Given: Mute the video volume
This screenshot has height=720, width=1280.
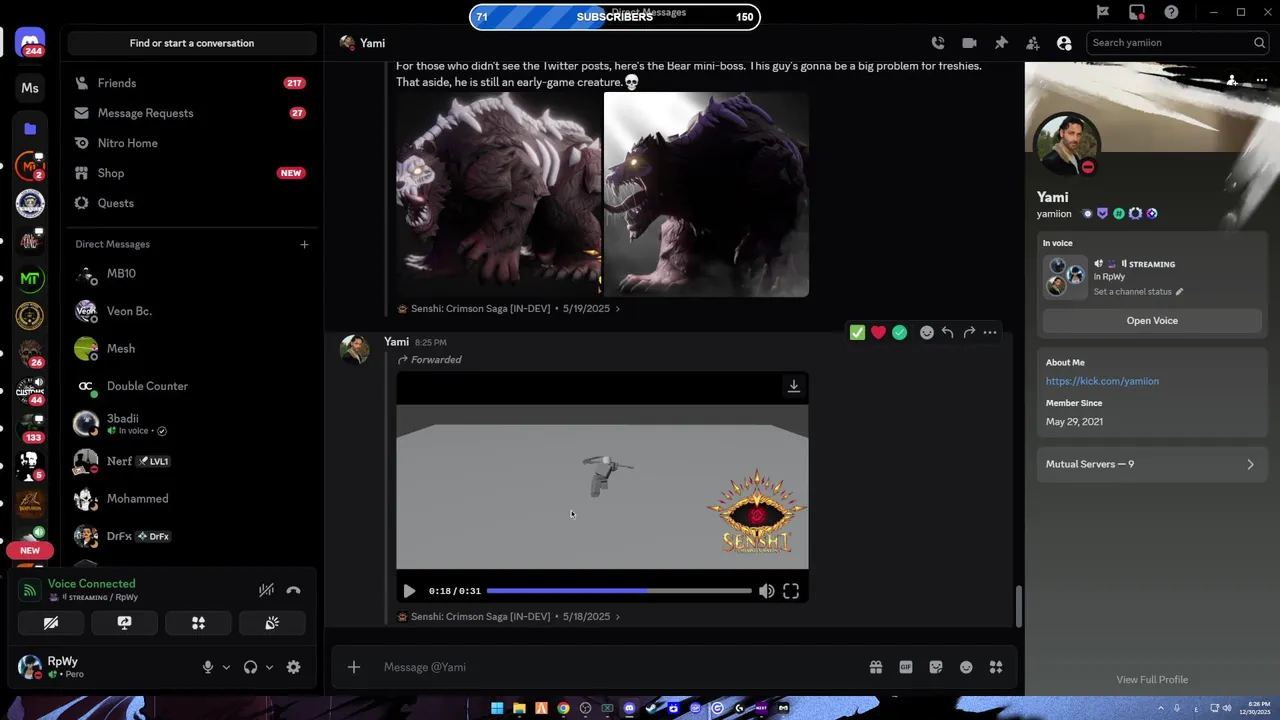Looking at the screenshot, I should (x=766, y=591).
